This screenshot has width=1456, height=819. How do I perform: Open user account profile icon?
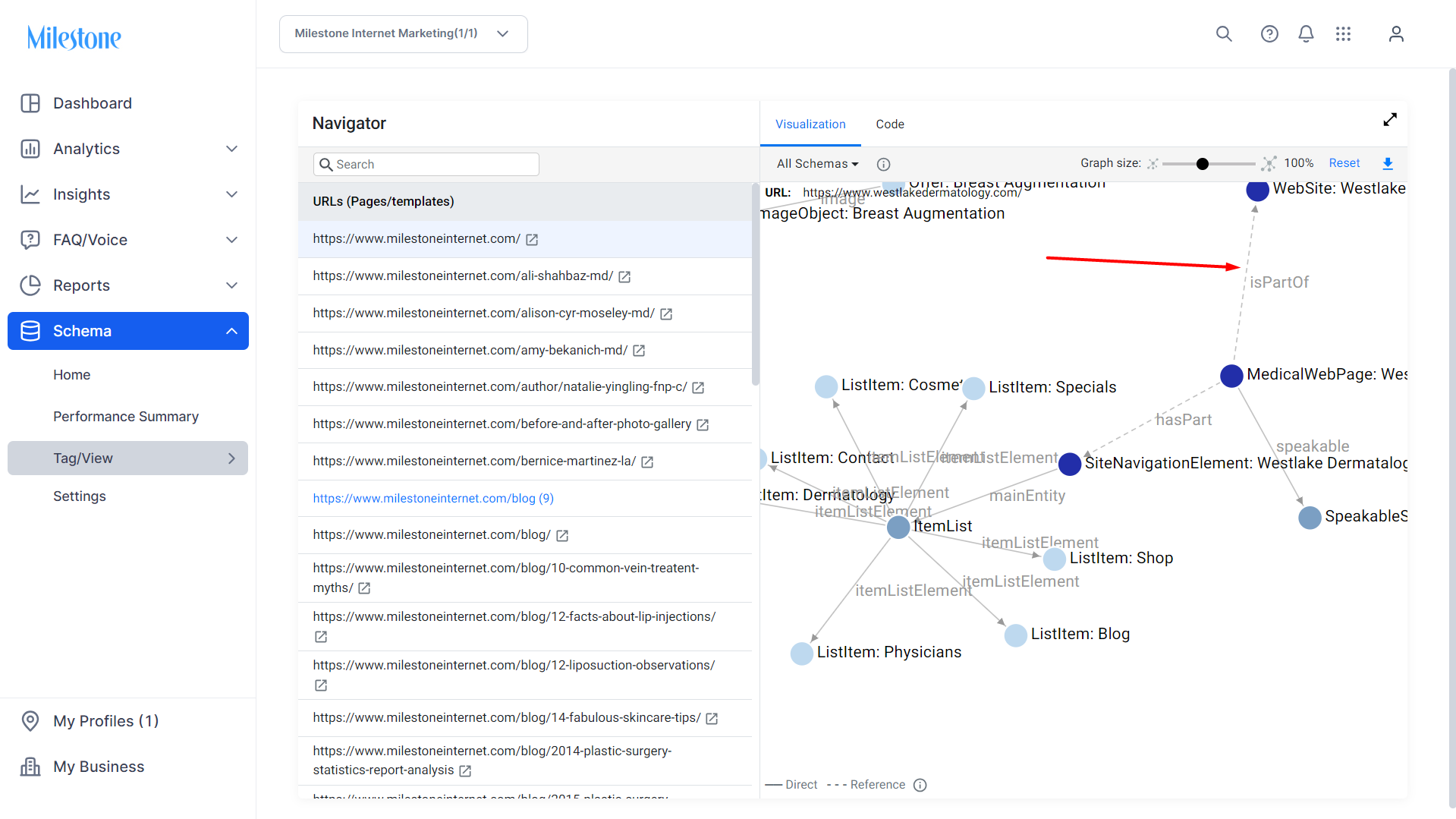pos(1396,34)
